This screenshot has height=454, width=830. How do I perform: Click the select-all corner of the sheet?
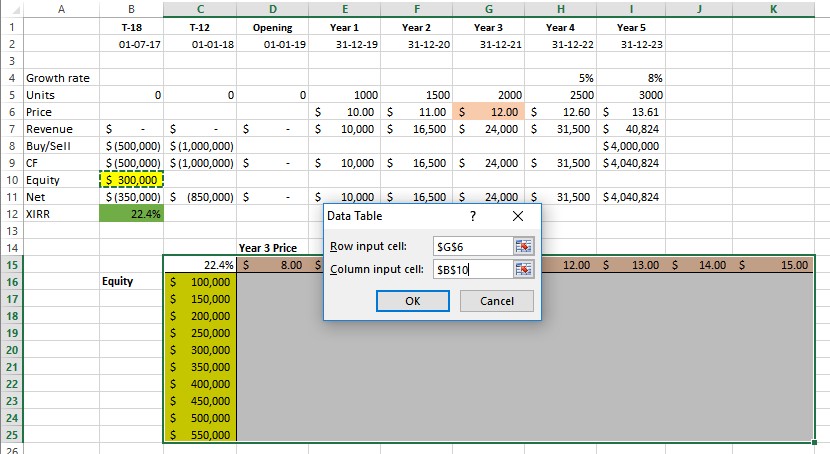tap(9, 9)
